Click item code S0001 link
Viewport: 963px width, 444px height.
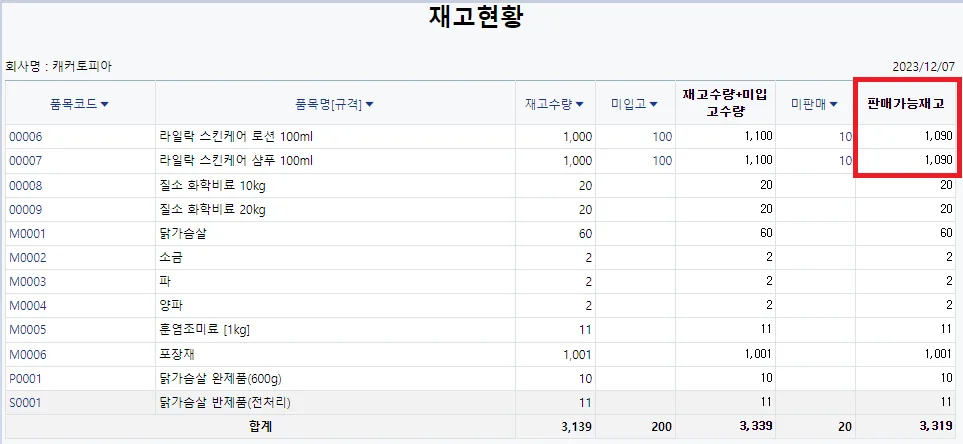pos(26,403)
